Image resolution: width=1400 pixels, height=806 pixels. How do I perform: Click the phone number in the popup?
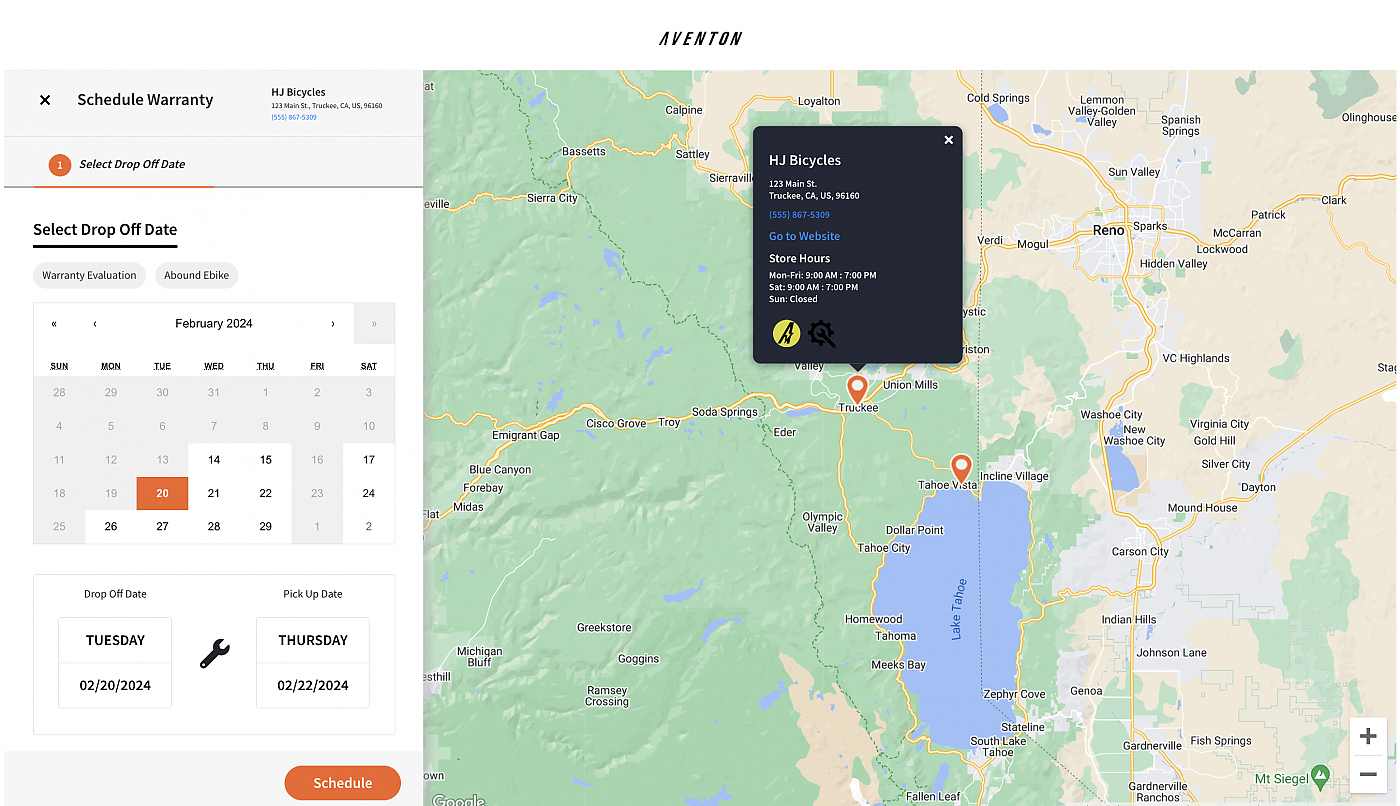pyautogui.click(x=799, y=215)
